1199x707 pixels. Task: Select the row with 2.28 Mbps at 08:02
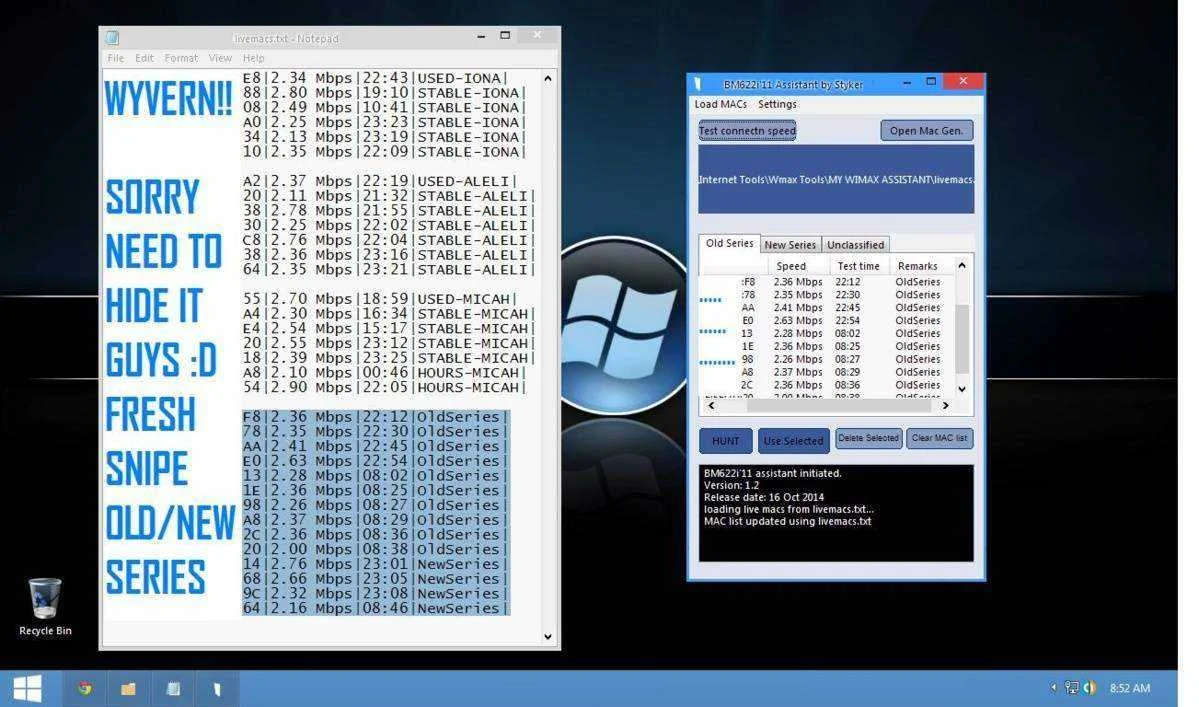[826, 333]
